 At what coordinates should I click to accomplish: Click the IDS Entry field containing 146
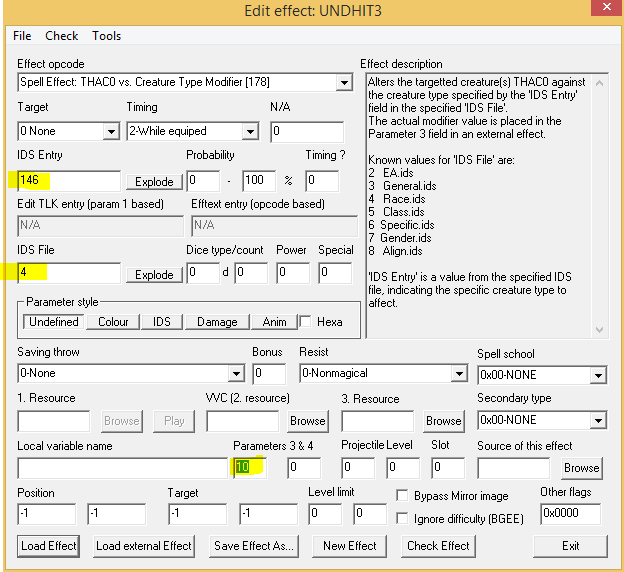[x=69, y=181]
